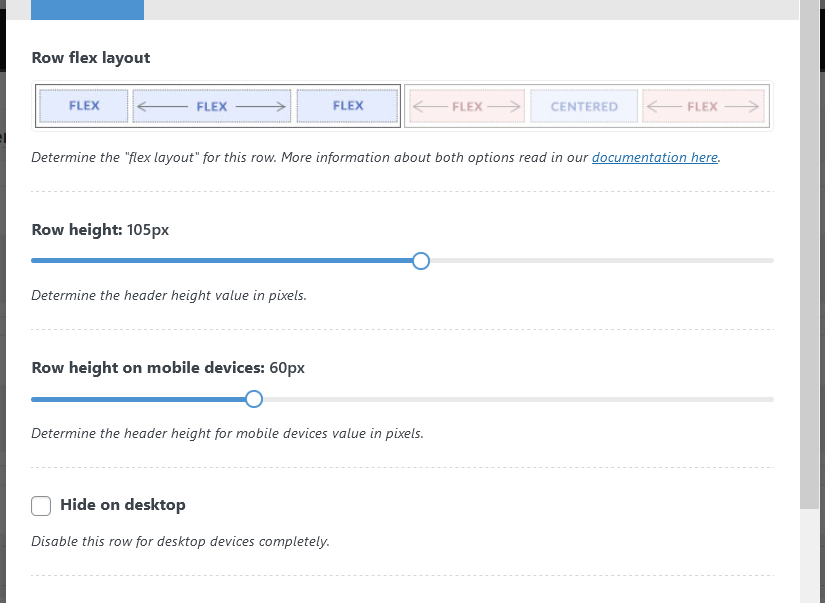Viewport: 825px width, 603px height.
Task: Enable the Hide on desktop checkbox
Action: 41,506
